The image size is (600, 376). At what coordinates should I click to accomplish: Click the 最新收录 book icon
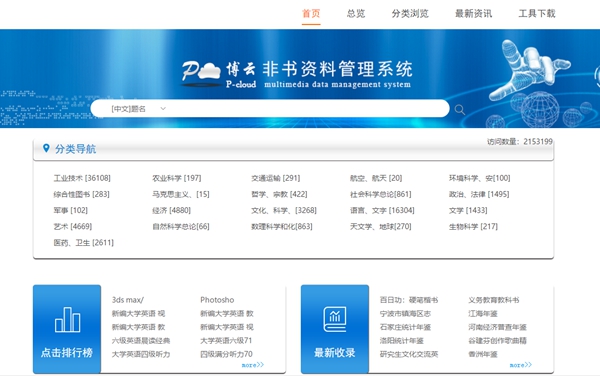(x=335, y=319)
